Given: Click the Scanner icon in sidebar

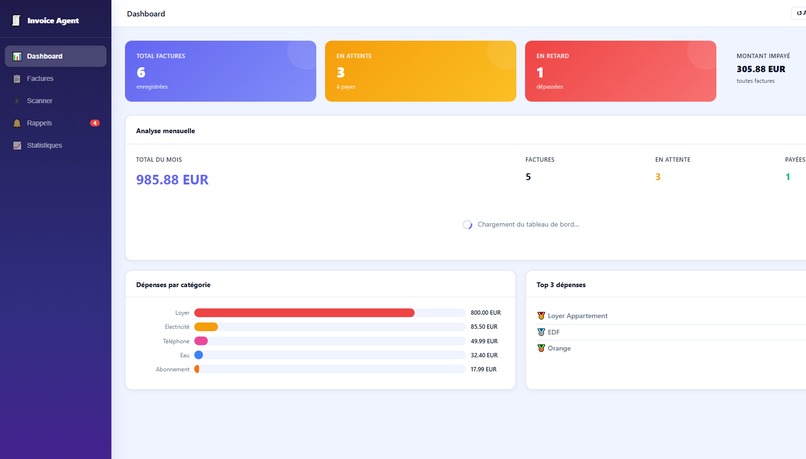Looking at the screenshot, I should (x=17, y=101).
